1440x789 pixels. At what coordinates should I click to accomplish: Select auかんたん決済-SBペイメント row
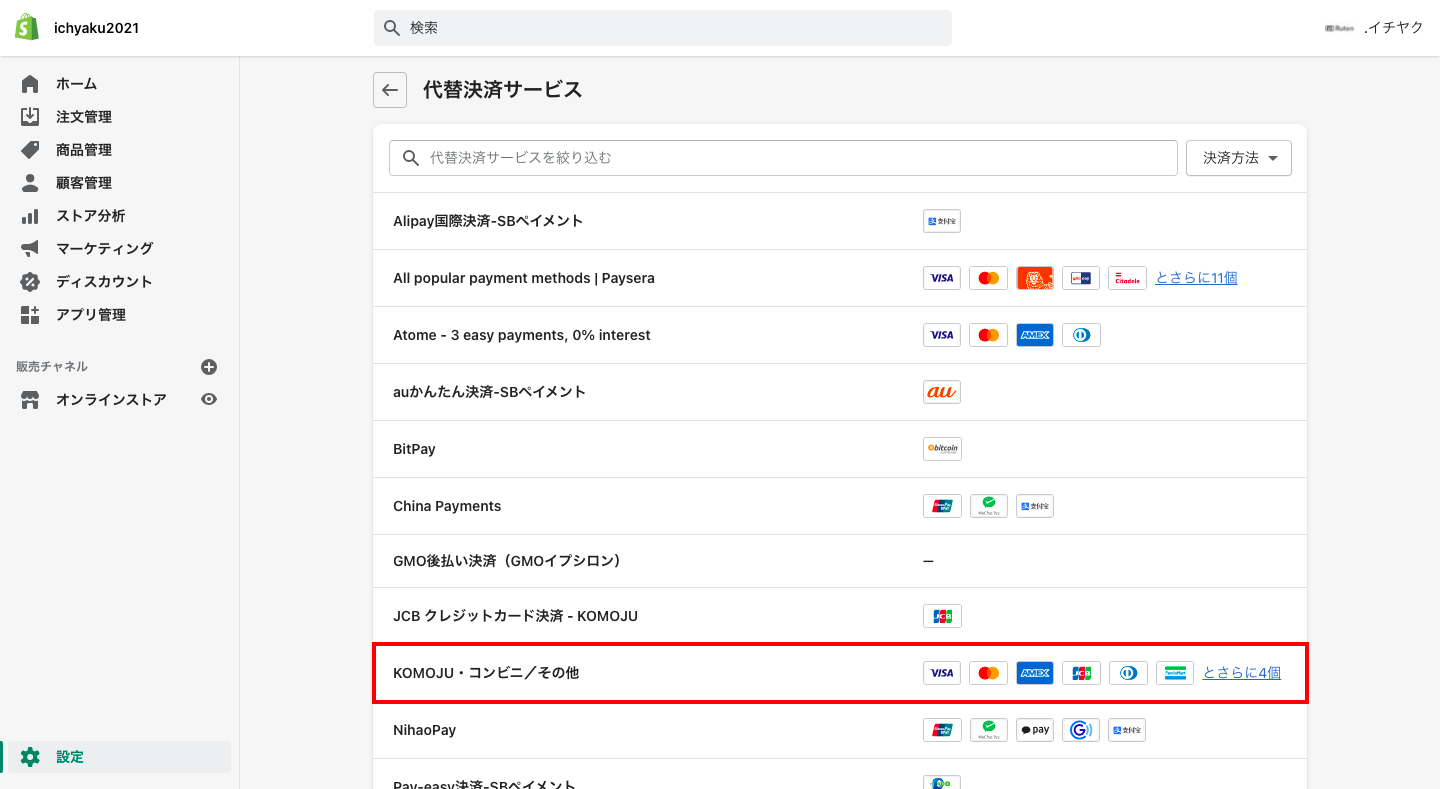click(840, 392)
